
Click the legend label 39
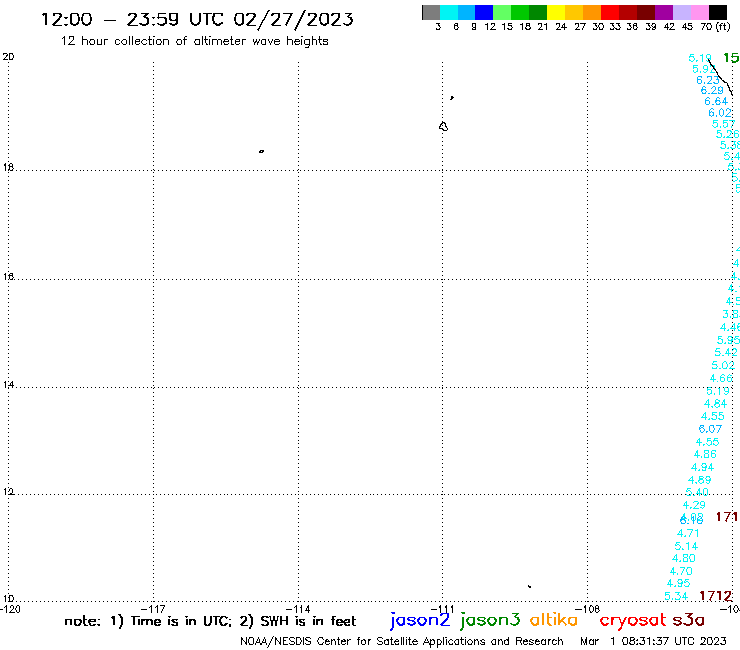click(651, 26)
